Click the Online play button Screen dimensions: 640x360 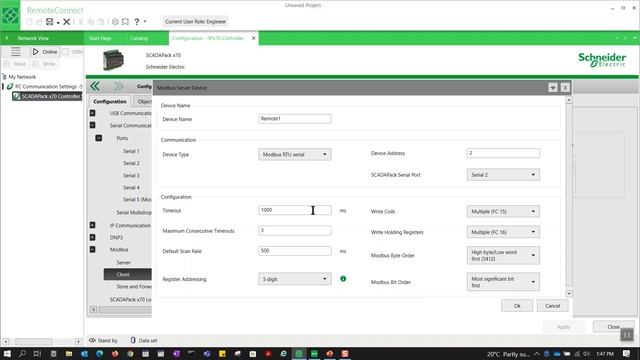point(45,52)
